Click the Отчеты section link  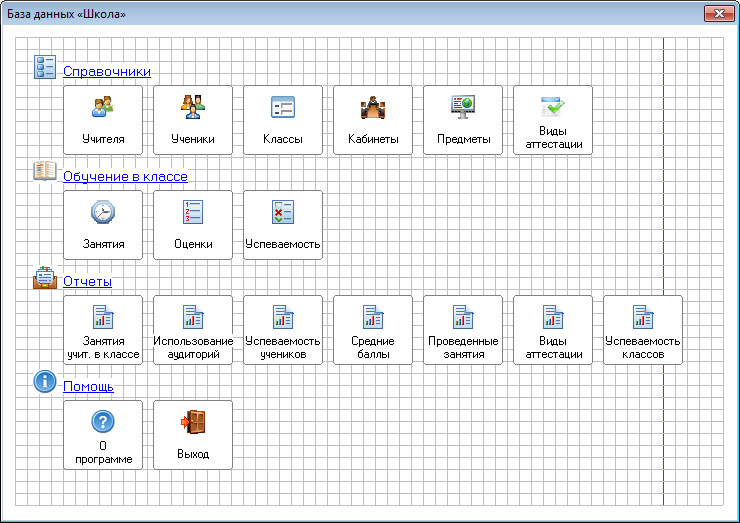point(87,281)
